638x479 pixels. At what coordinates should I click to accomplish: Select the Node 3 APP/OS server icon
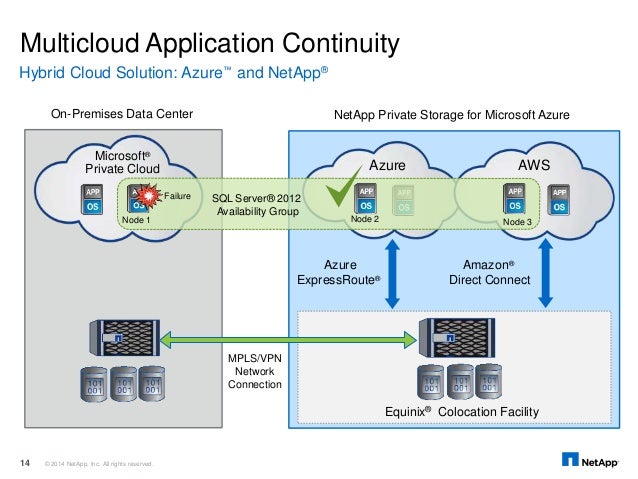click(x=514, y=199)
